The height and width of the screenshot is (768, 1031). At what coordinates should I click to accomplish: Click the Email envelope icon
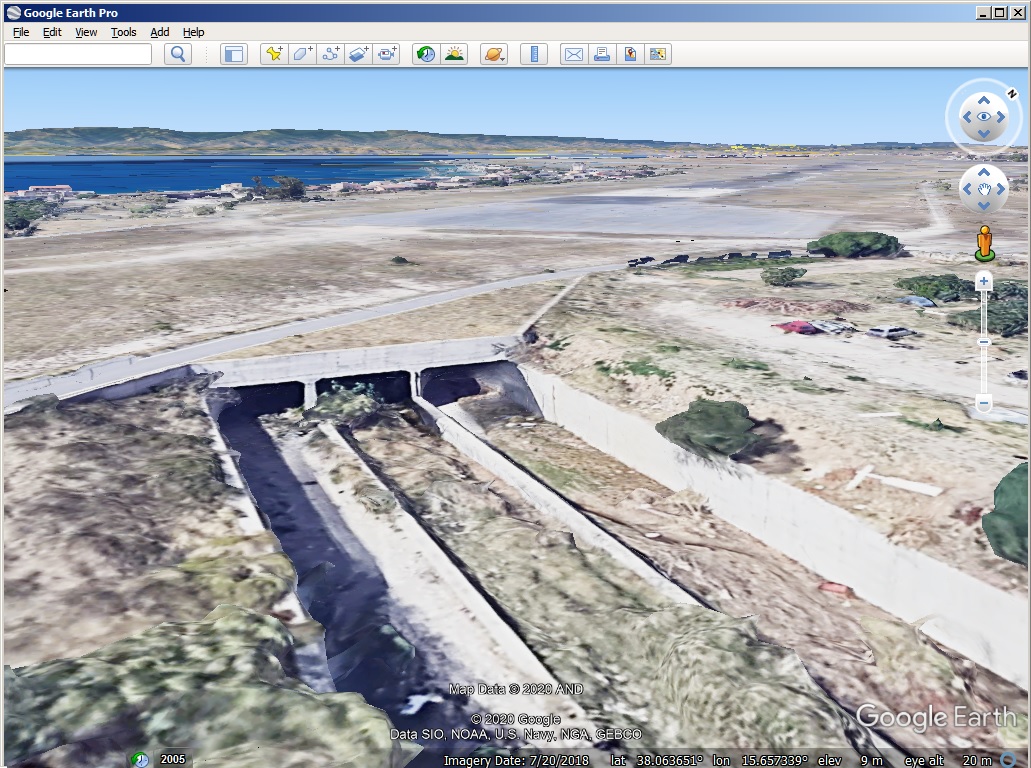pyautogui.click(x=573, y=54)
